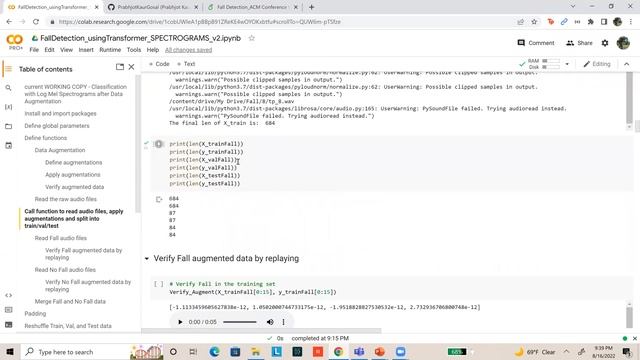Collapse Verify Fall augmented data section
640x360 pixels.
pos(147,258)
